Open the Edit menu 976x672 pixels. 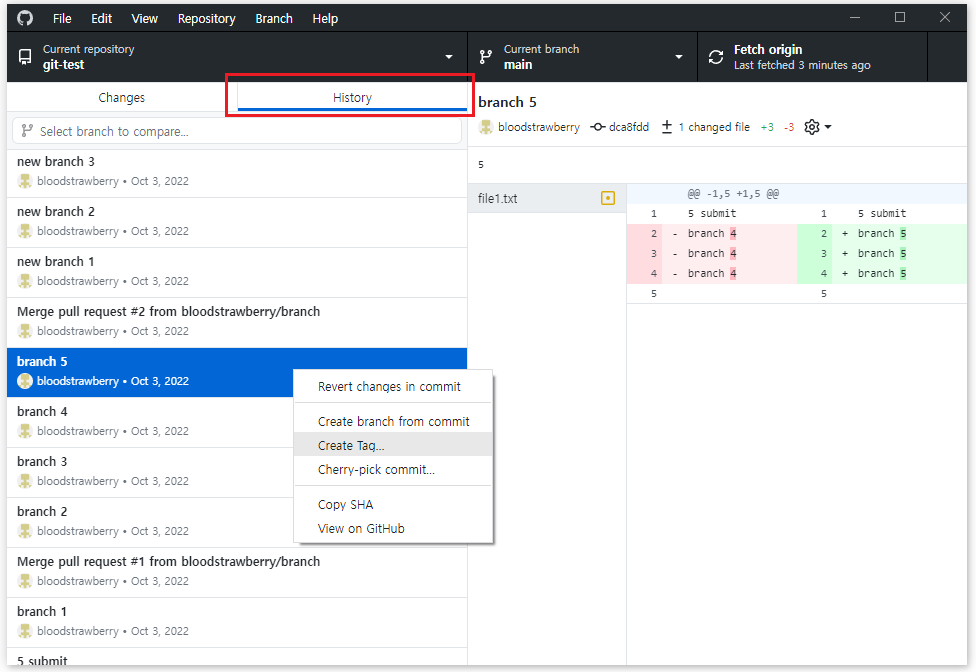click(x=101, y=19)
